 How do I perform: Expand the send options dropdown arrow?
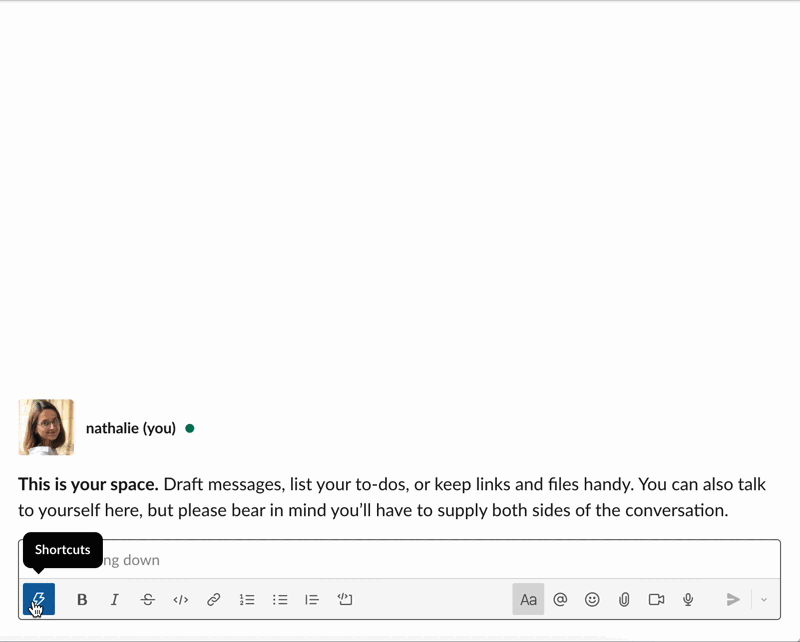[x=764, y=599]
